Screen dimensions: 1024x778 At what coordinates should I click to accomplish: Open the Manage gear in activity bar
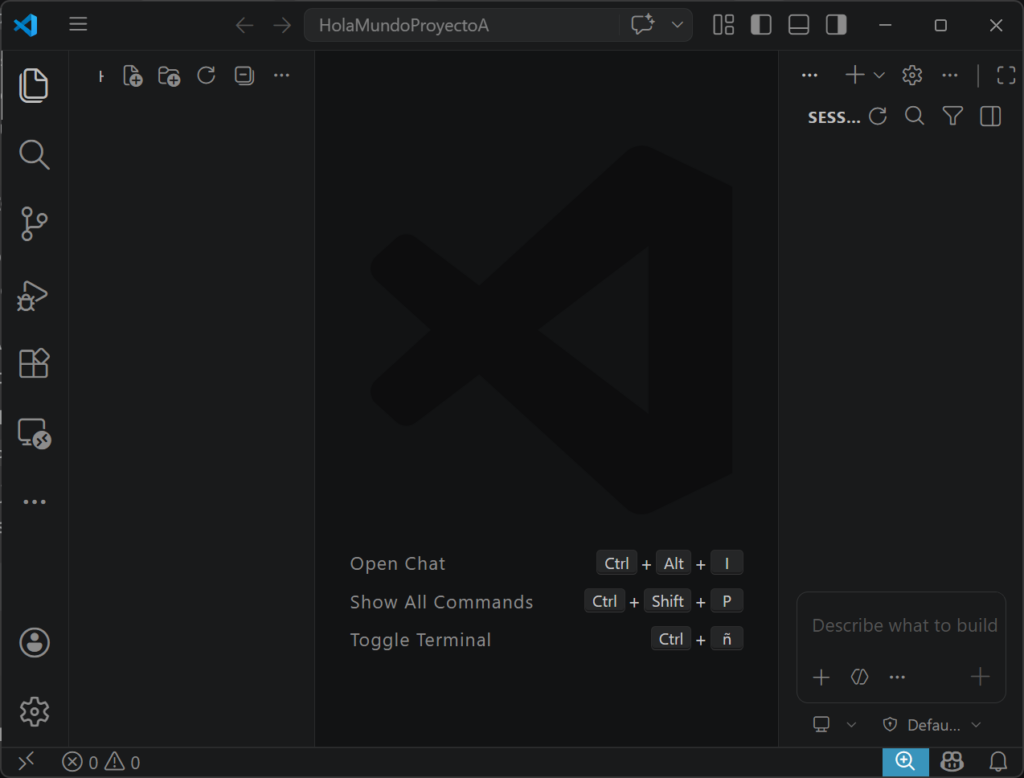point(34,711)
